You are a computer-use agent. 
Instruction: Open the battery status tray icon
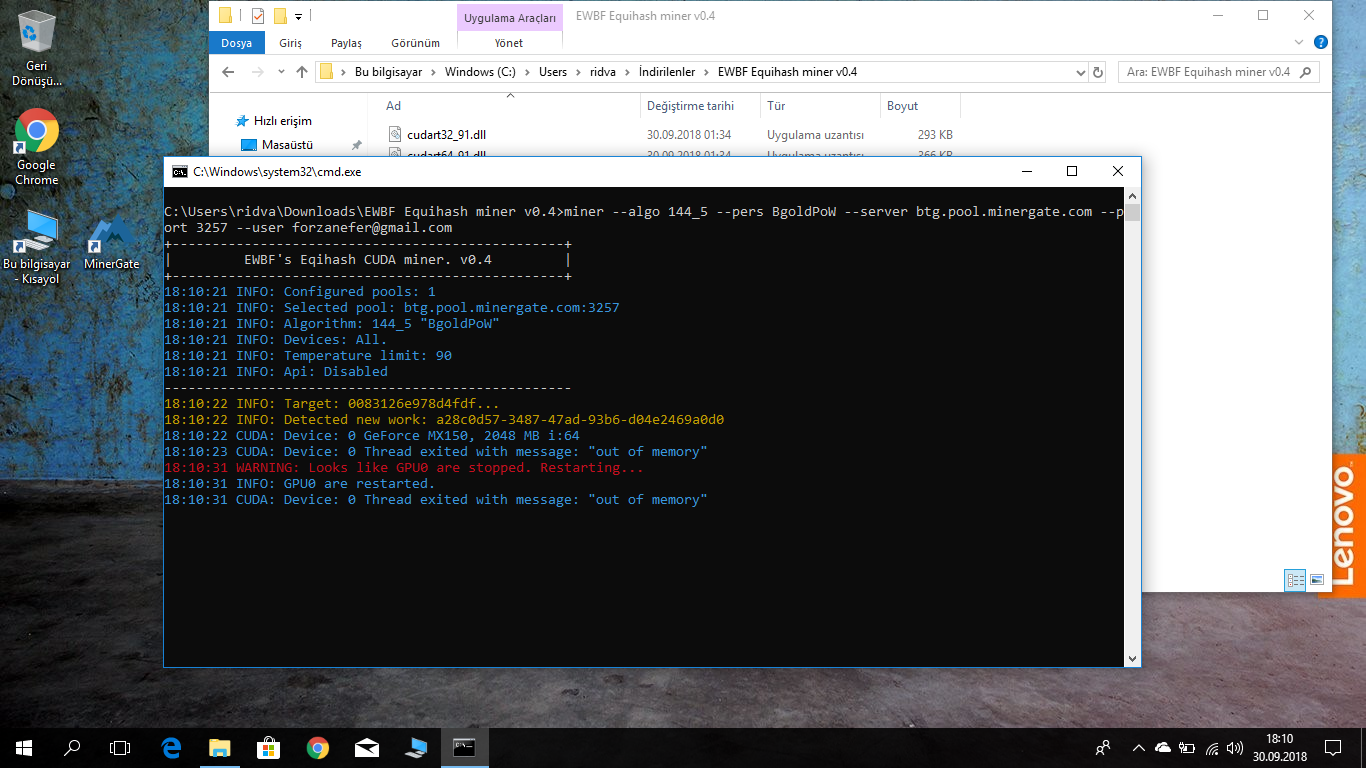[1187, 747]
